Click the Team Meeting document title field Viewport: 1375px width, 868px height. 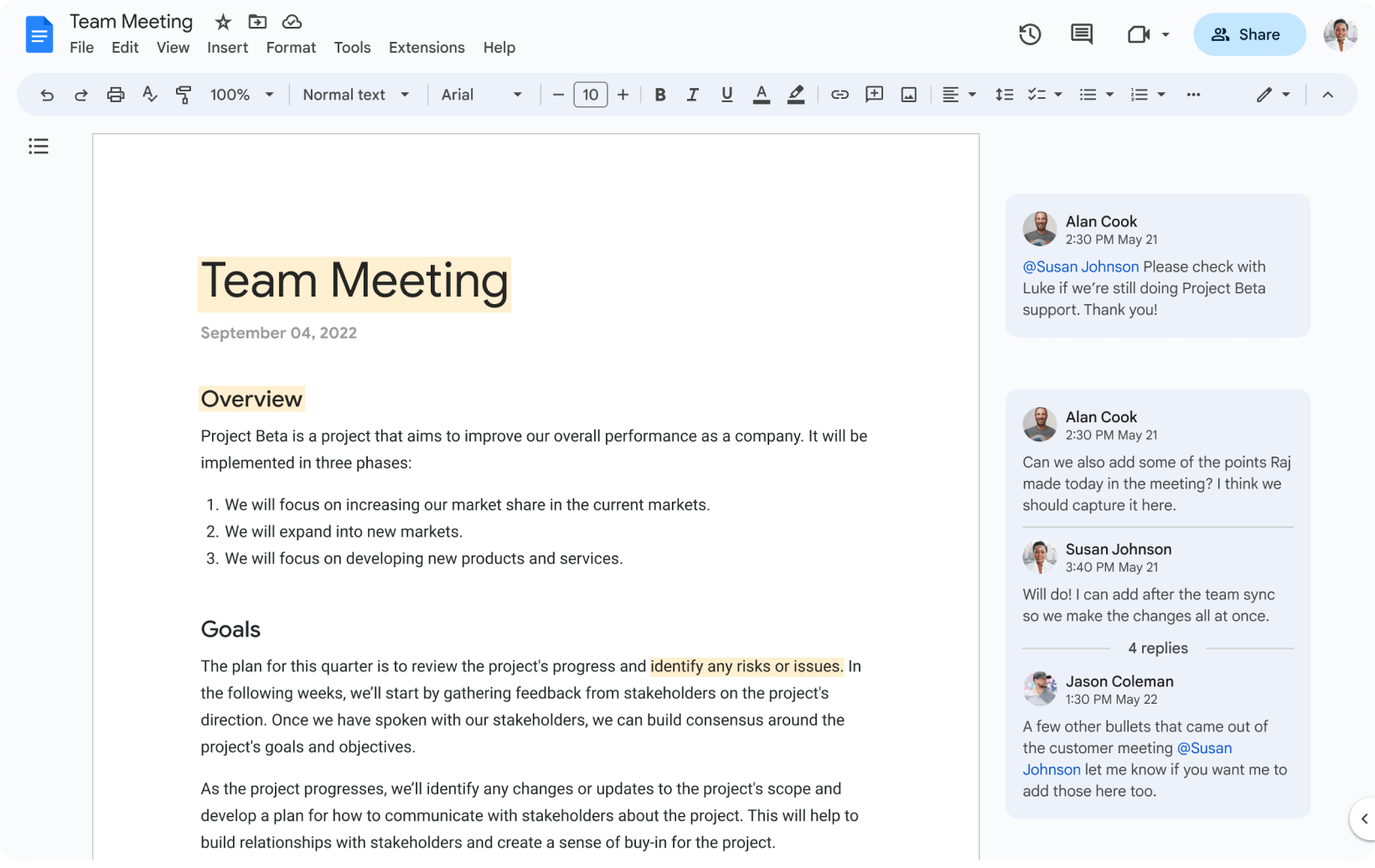[132, 22]
